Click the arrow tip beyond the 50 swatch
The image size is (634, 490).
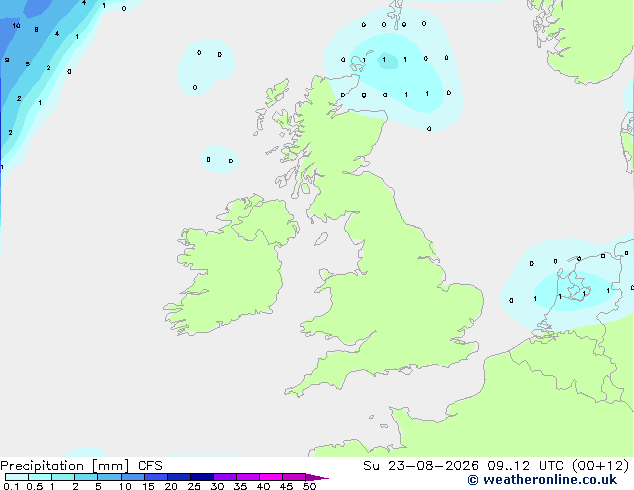[317, 477]
